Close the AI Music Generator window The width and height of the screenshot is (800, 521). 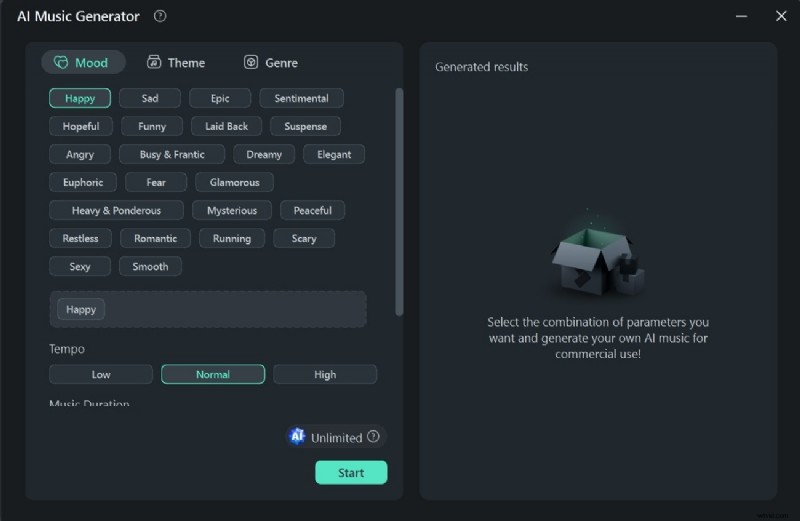click(x=781, y=16)
